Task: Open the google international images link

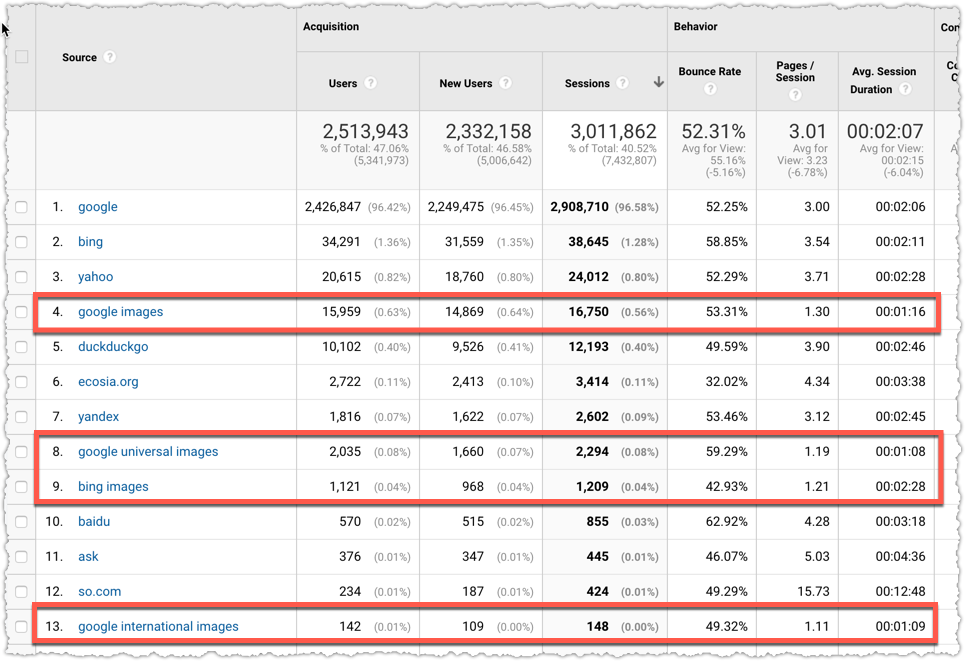Action: point(158,627)
